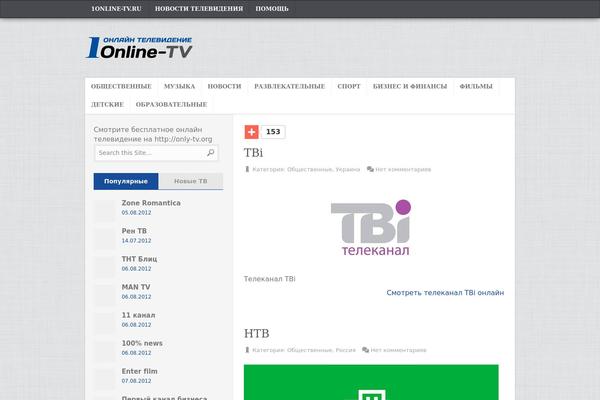Click the date 07.08.2012 under Enter film
Screen dimensions: 600x400
tap(136, 381)
